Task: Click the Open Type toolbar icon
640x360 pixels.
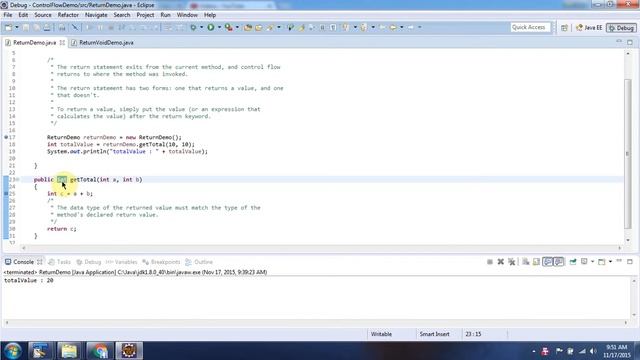Action: pyautogui.click(x=259, y=28)
